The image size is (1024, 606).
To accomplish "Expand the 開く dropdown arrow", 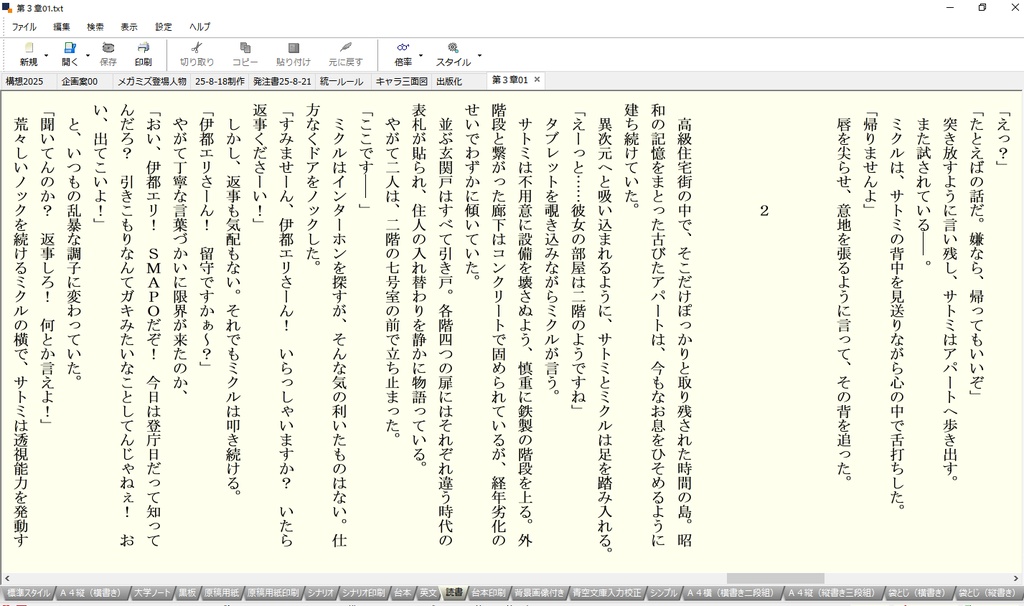I will click(x=88, y=56).
